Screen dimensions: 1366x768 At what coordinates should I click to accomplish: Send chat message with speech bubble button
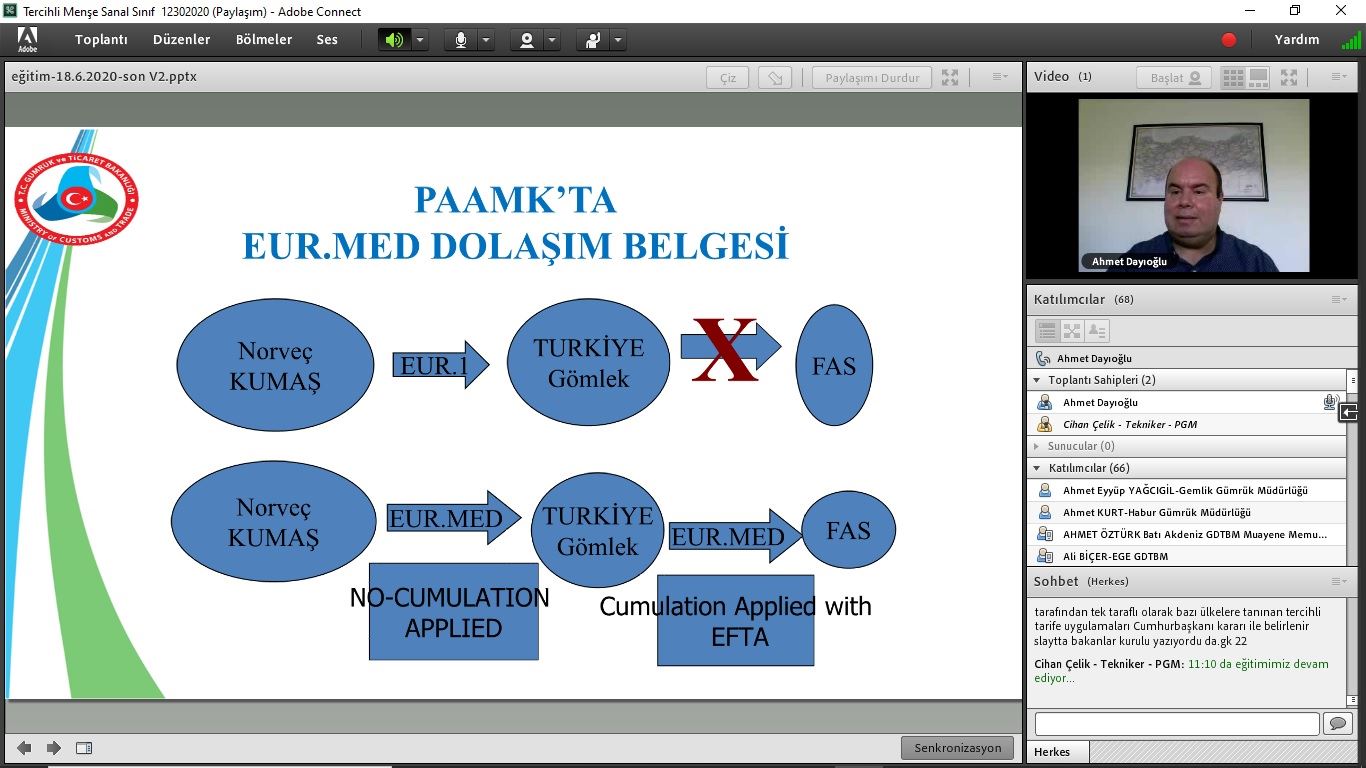(x=1337, y=723)
